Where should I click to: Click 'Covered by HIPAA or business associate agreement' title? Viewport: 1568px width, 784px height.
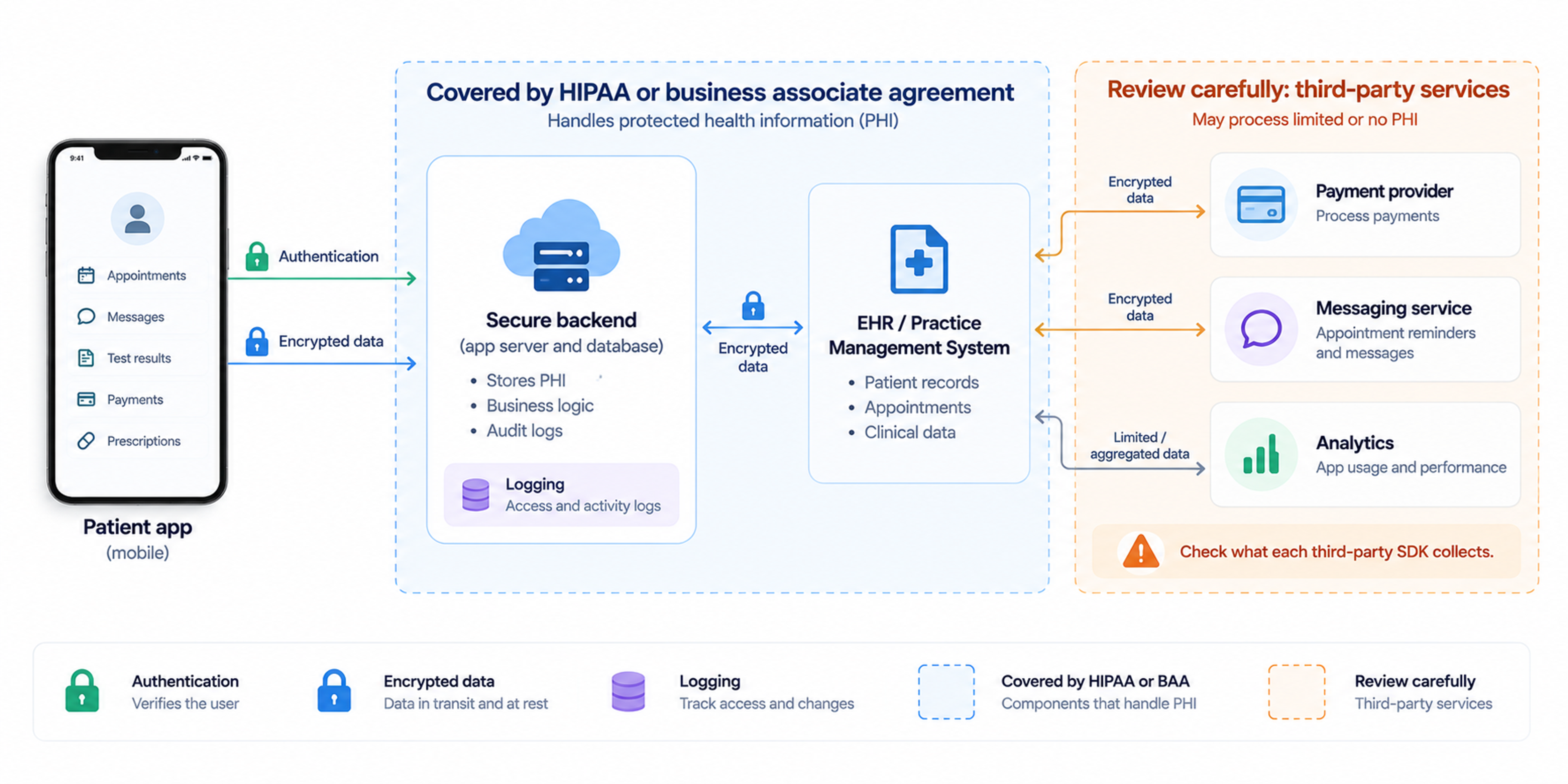point(720,93)
